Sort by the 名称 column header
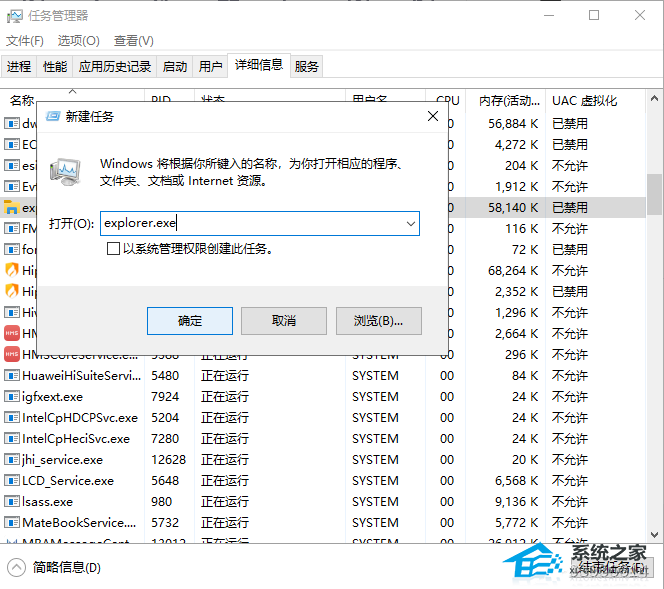Screen dimensions: 664x589 click(22, 101)
